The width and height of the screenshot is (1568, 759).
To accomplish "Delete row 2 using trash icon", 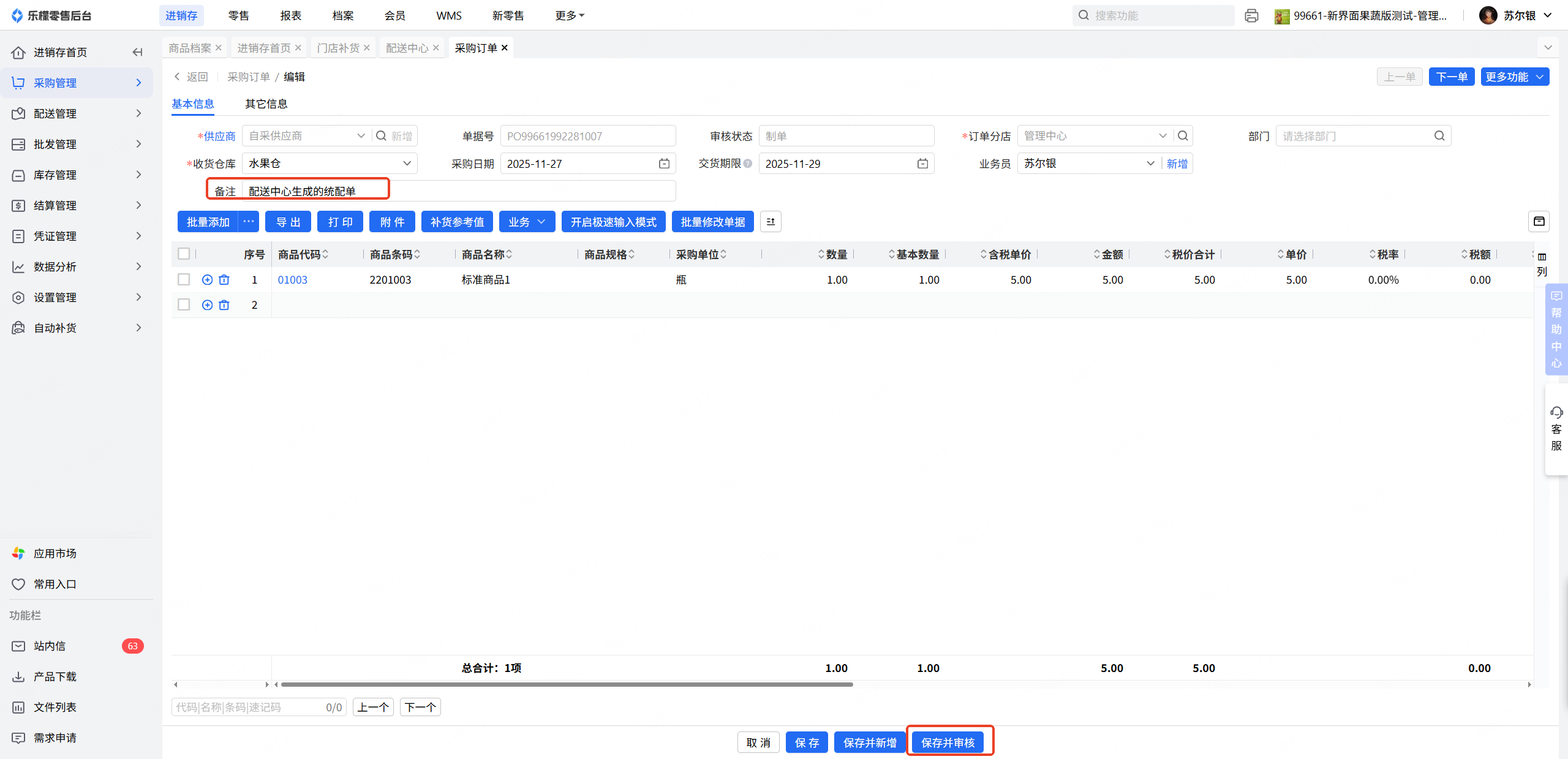I will (x=224, y=305).
